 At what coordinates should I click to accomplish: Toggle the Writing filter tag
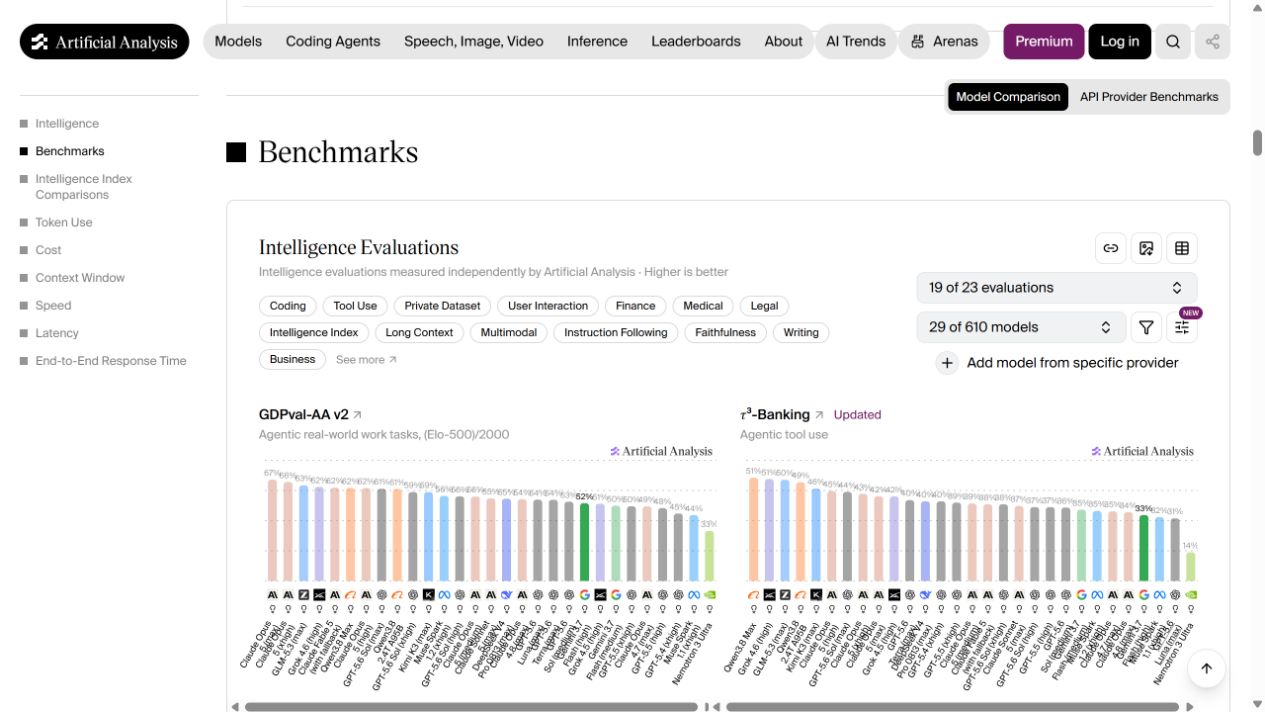coord(801,333)
